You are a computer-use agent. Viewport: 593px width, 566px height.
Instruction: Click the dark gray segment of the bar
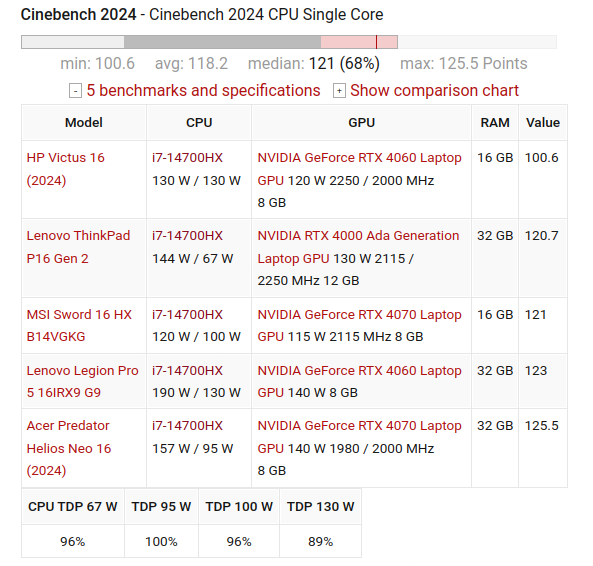222,42
